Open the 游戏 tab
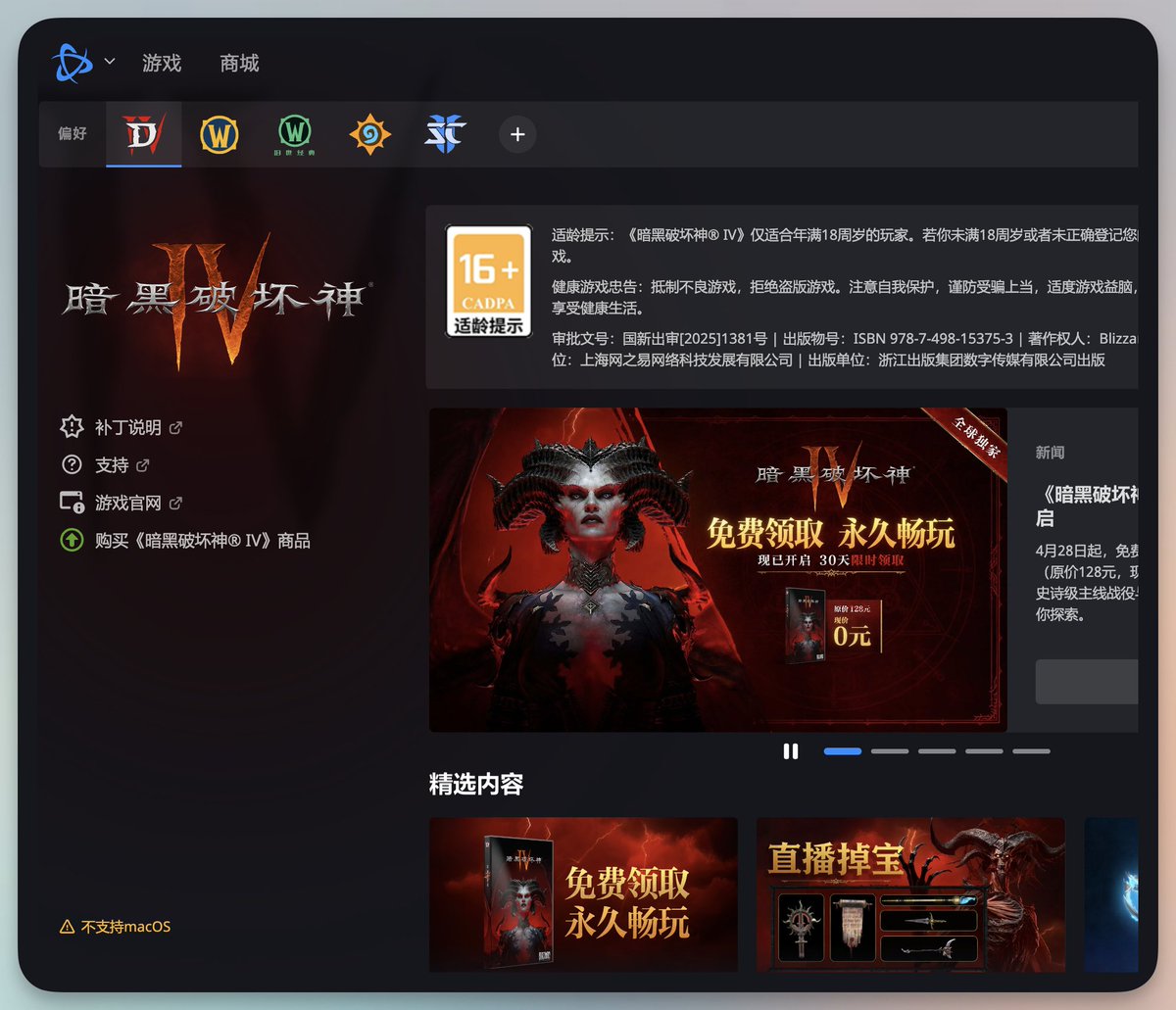Screen dimensions: 1176x1010 point(162,64)
